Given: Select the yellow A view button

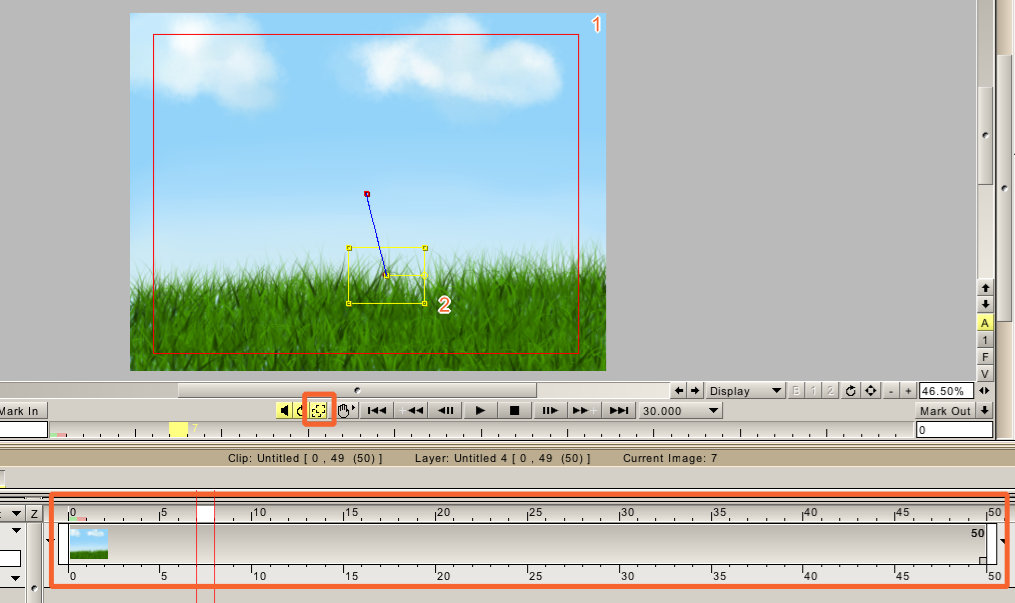Looking at the screenshot, I should [x=985, y=323].
